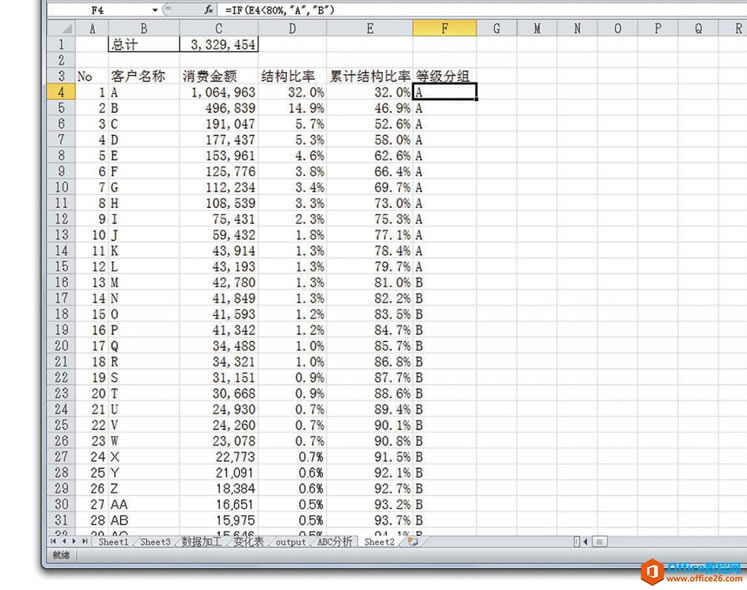This screenshot has width=747, height=590.
Task: Select row 31 header
Action: click(x=61, y=520)
